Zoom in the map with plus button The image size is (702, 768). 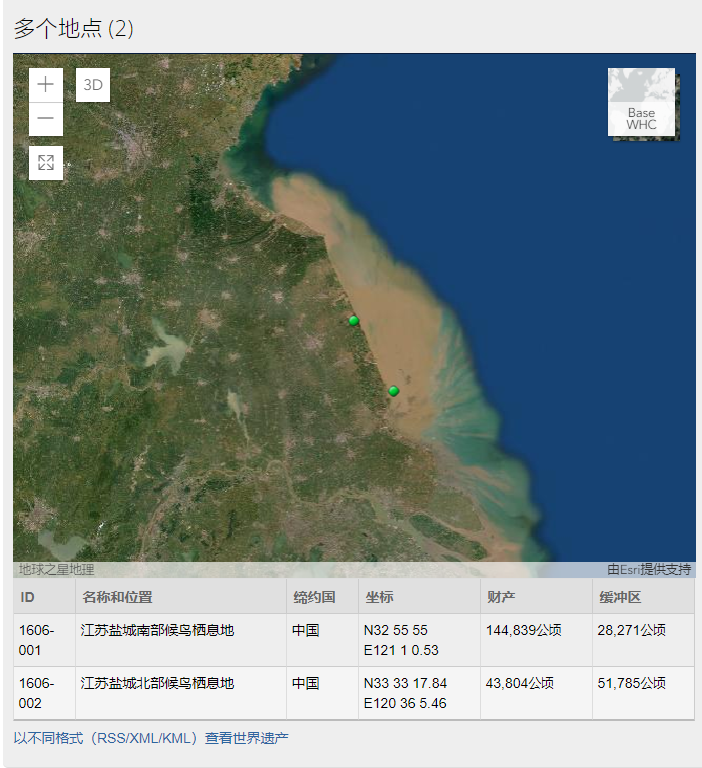coord(46,85)
